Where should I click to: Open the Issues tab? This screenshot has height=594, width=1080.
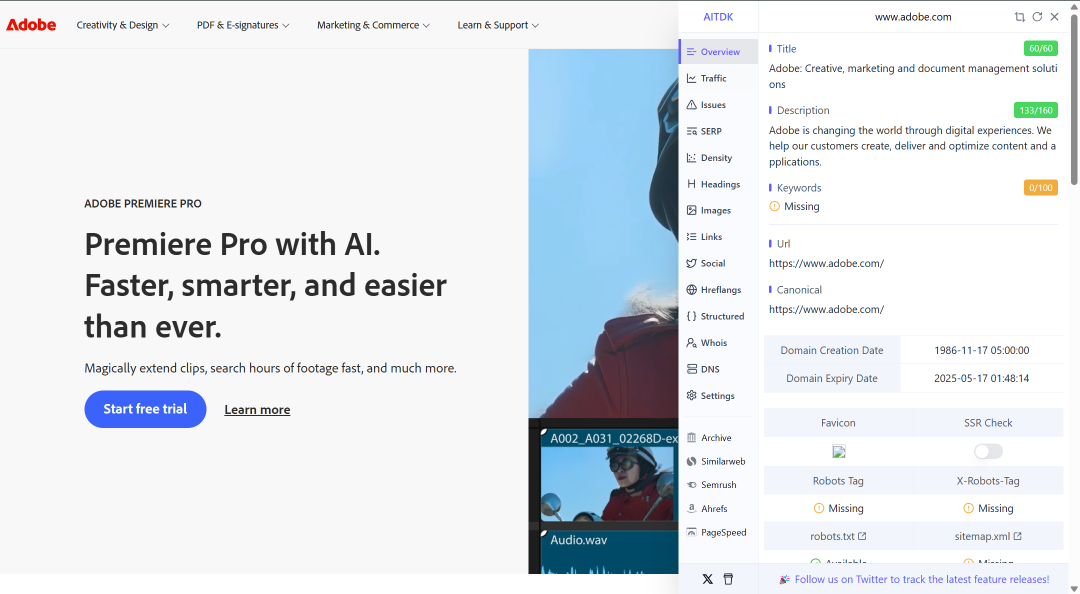tap(718, 105)
